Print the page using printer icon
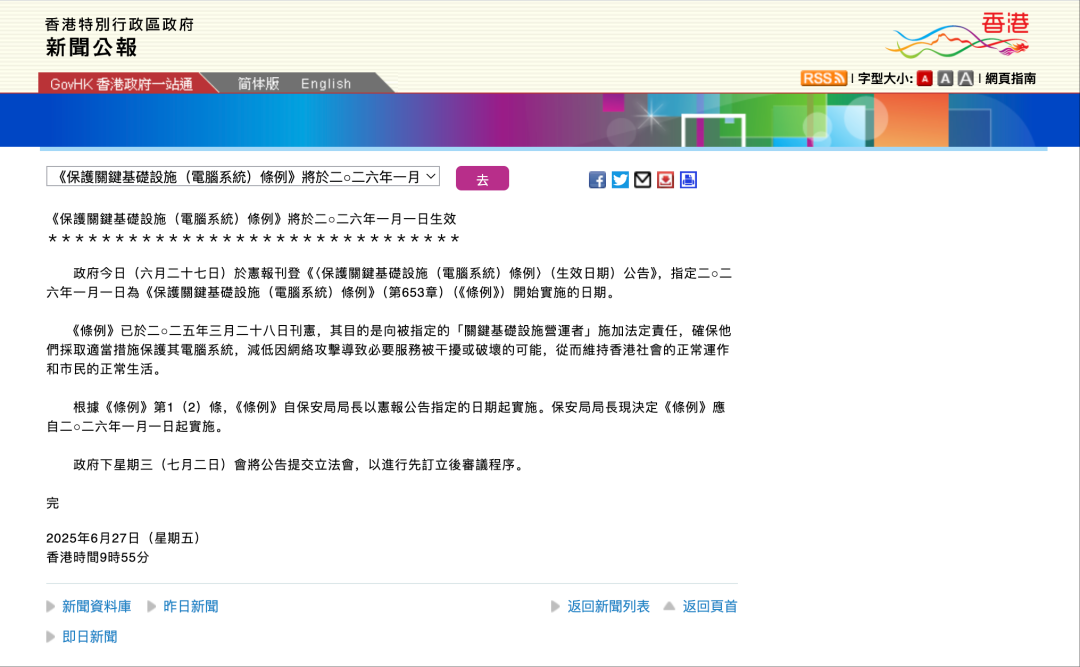Screen dimensions: 1080x667 pos(688,180)
